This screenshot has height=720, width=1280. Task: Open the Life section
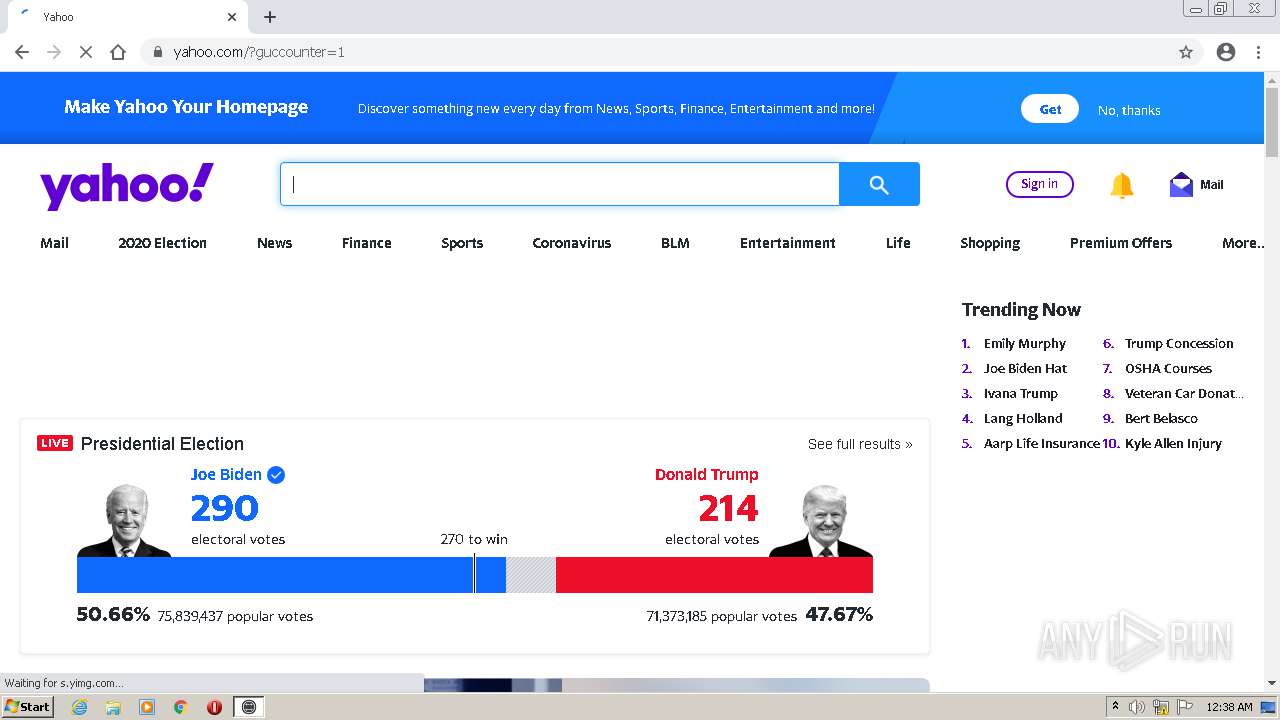coord(898,243)
